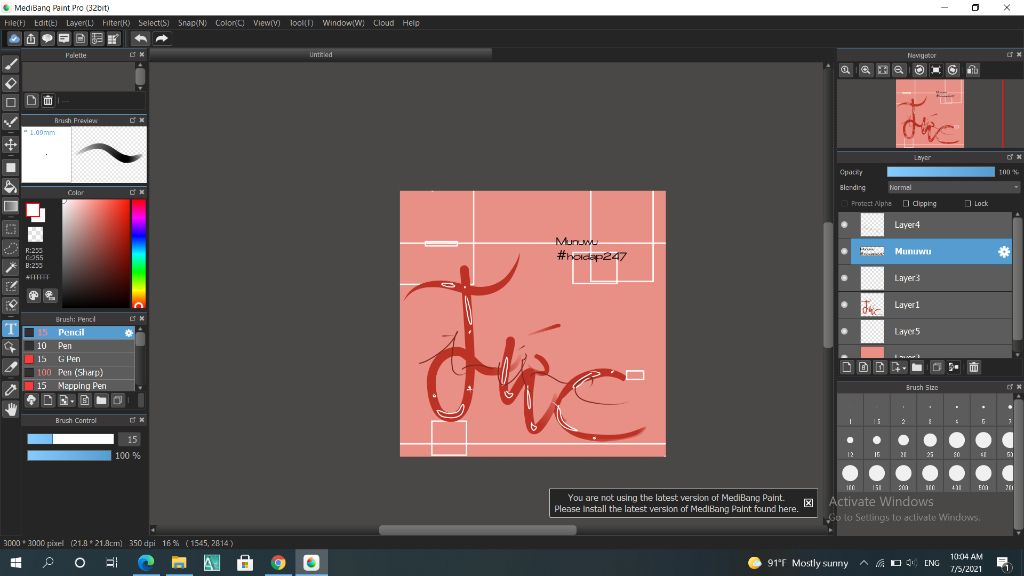
Task: Open Pencil brush settings gear
Action: 129,332
